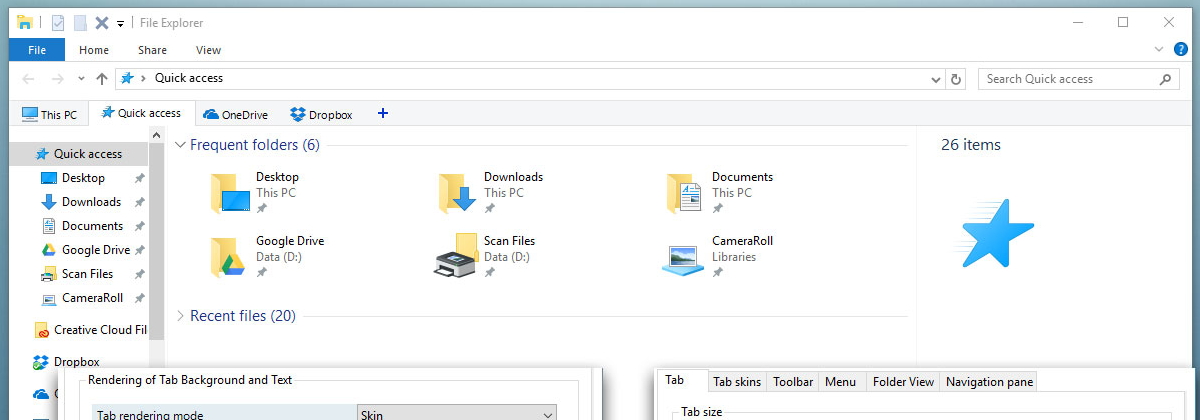Open the Desktop folder icon

click(x=230, y=193)
